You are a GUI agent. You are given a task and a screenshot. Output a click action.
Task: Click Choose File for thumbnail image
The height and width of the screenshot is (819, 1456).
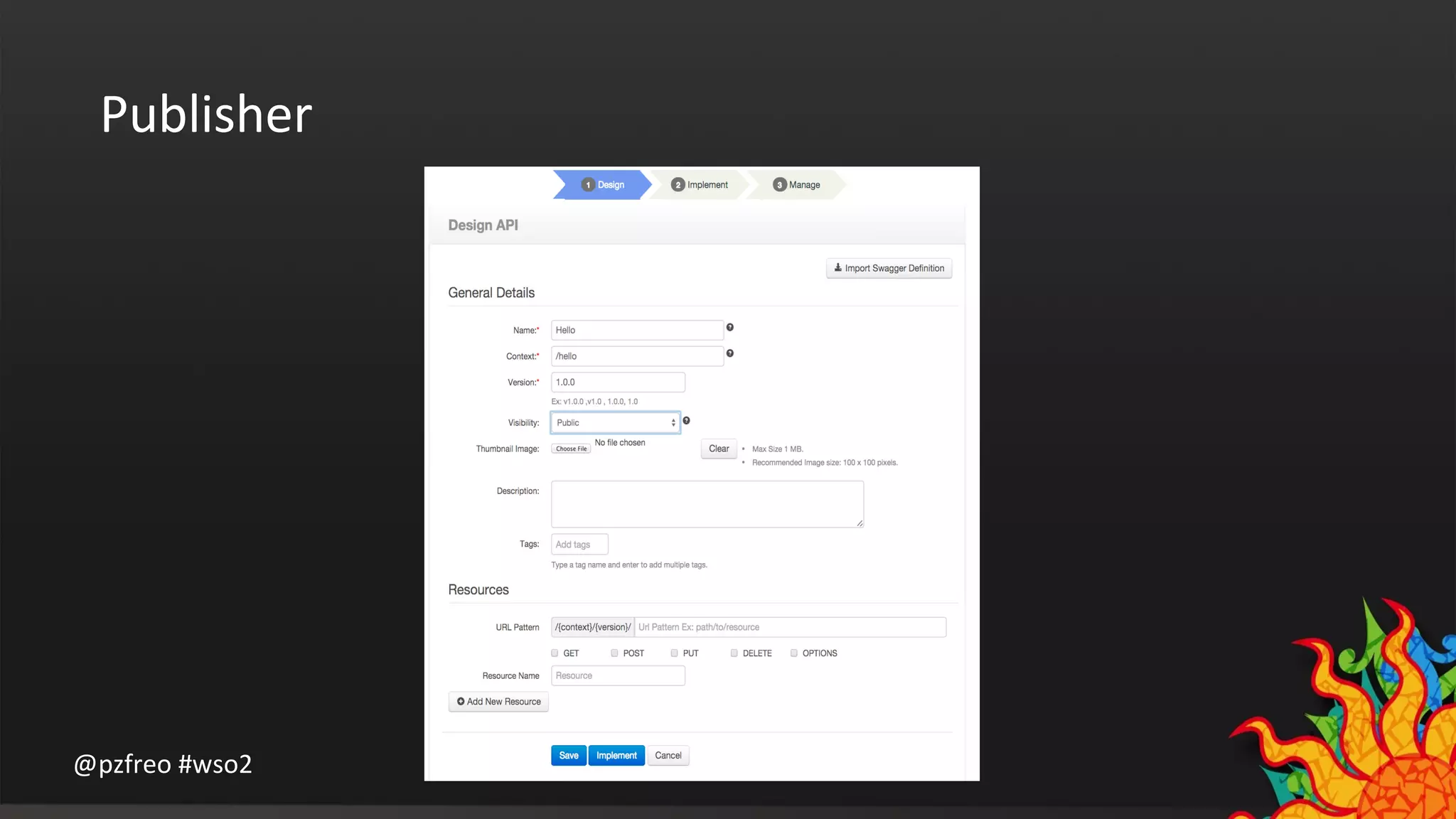571,449
